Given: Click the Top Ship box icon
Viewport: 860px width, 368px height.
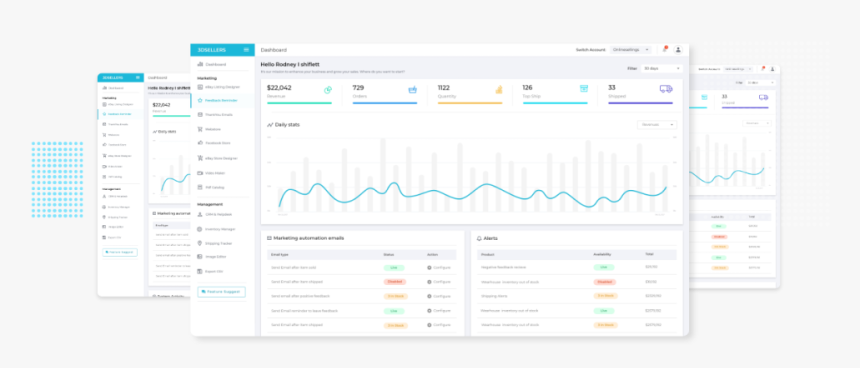Looking at the screenshot, I should 584,89.
